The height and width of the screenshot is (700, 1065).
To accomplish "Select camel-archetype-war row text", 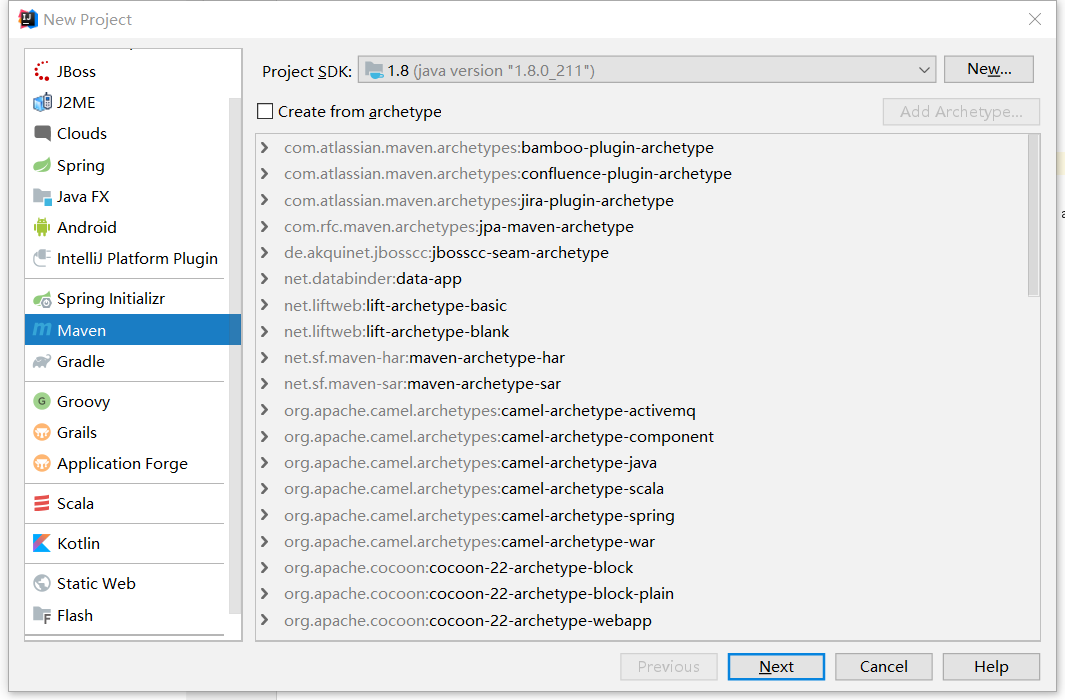I will (x=469, y=542).
